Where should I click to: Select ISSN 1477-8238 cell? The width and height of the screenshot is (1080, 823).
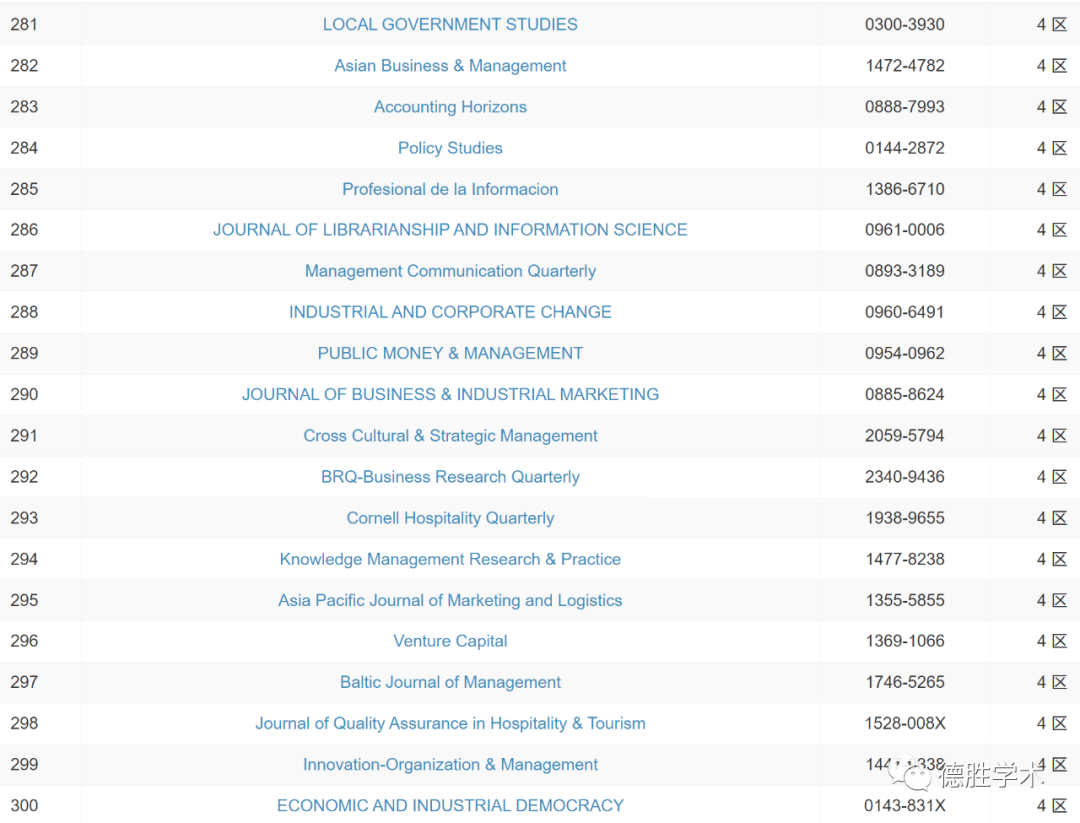tap(904, 559)
